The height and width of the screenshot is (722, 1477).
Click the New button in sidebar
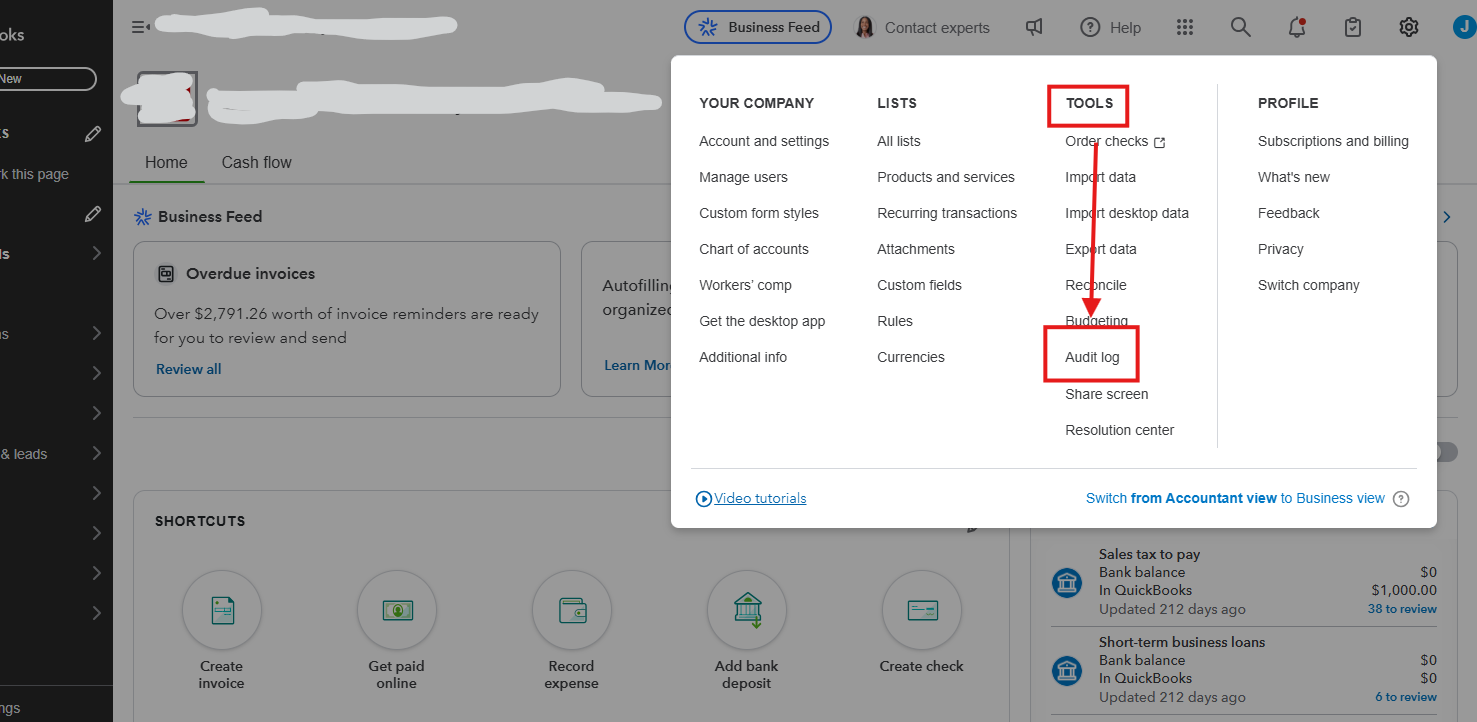pyautogui.click(x=47, y=79)
